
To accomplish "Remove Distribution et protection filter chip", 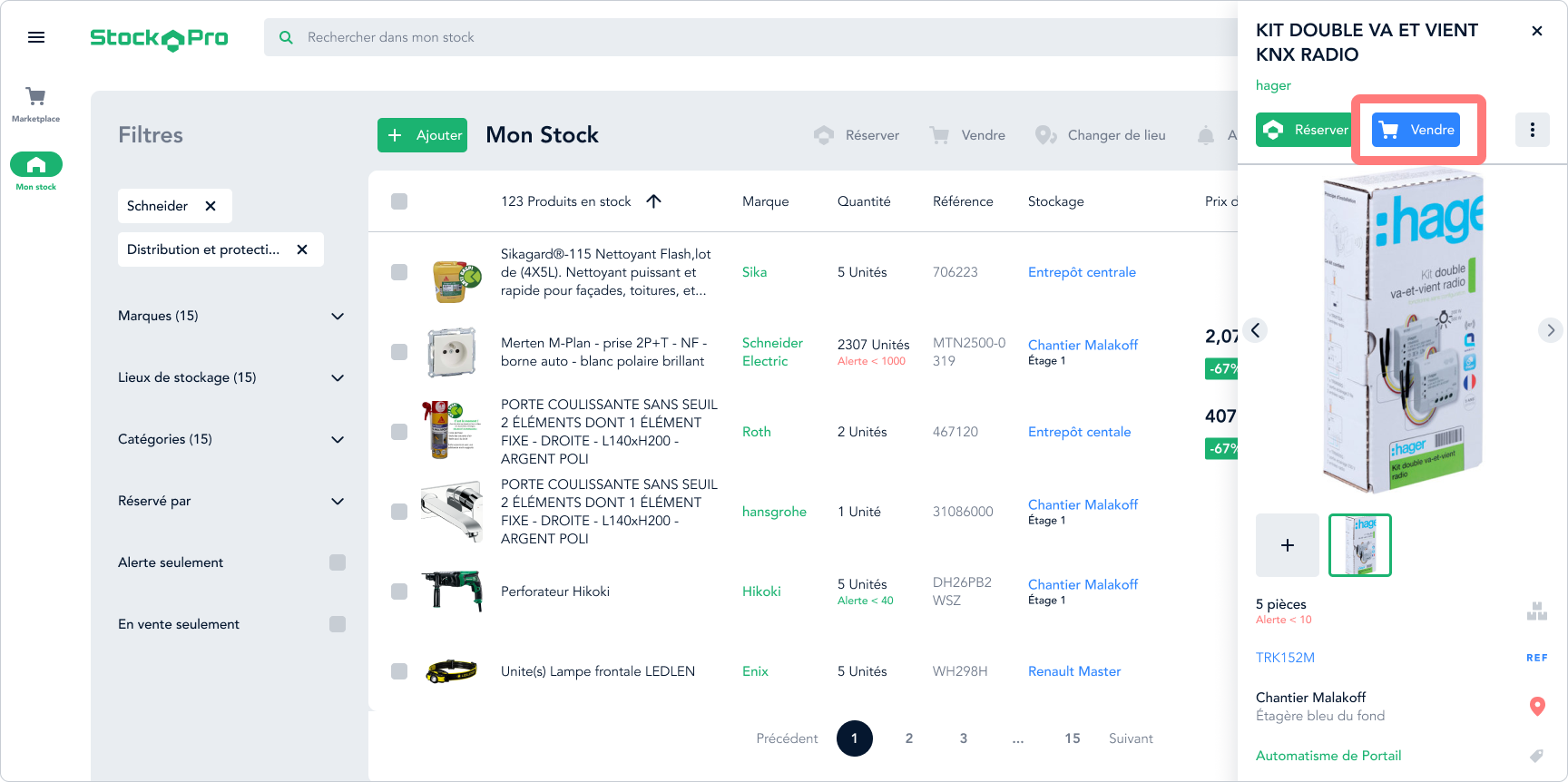I will pyautogui.click(x=302, y=249).
